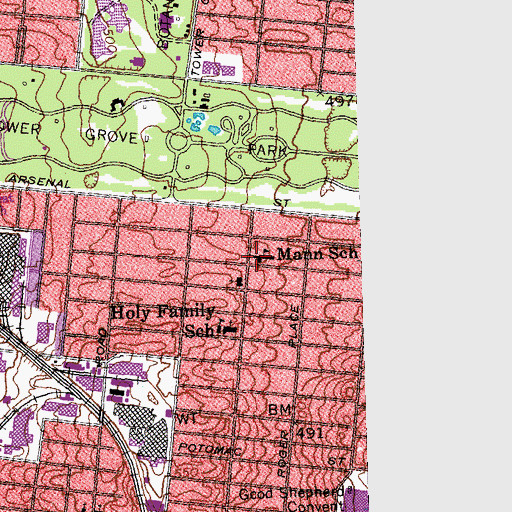Click the blue ponds in Tower Grove Park
Viewport: 512px width, 512px height.
tap(204, 123)
